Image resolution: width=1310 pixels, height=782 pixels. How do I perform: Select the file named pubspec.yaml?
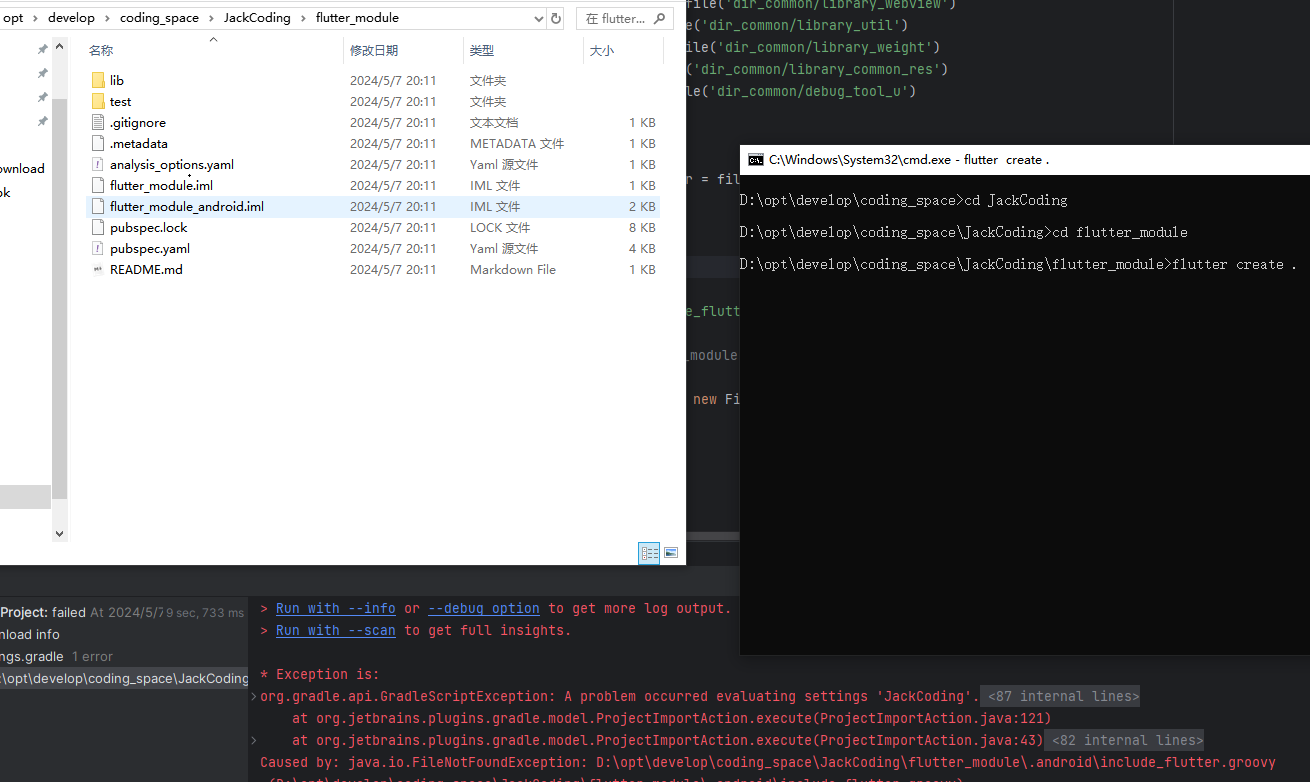click(x=150, y=248)
